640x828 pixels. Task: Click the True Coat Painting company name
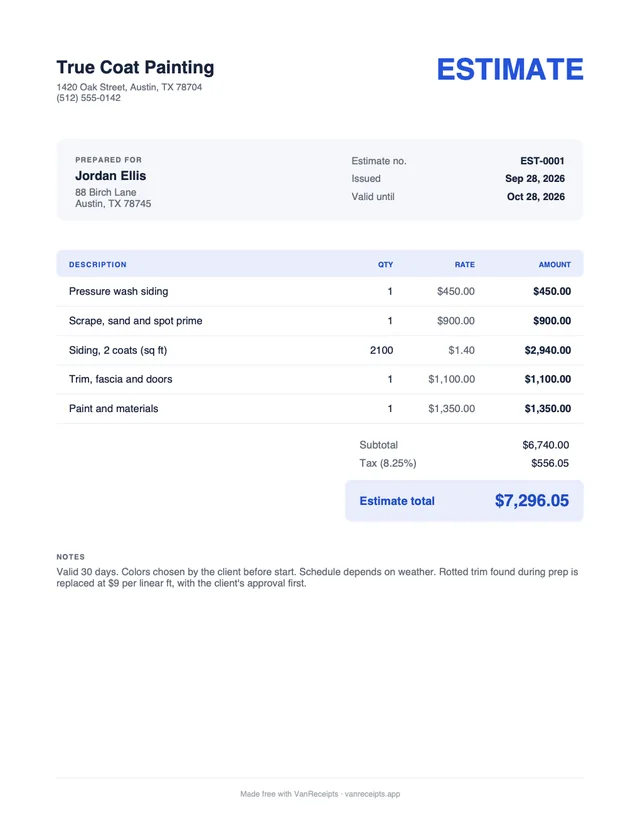(135, 68)
